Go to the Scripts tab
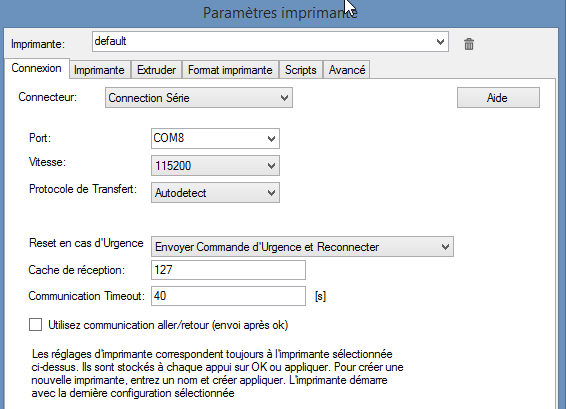The width and height of the screenshot is (566, 409). pos(301,70)
